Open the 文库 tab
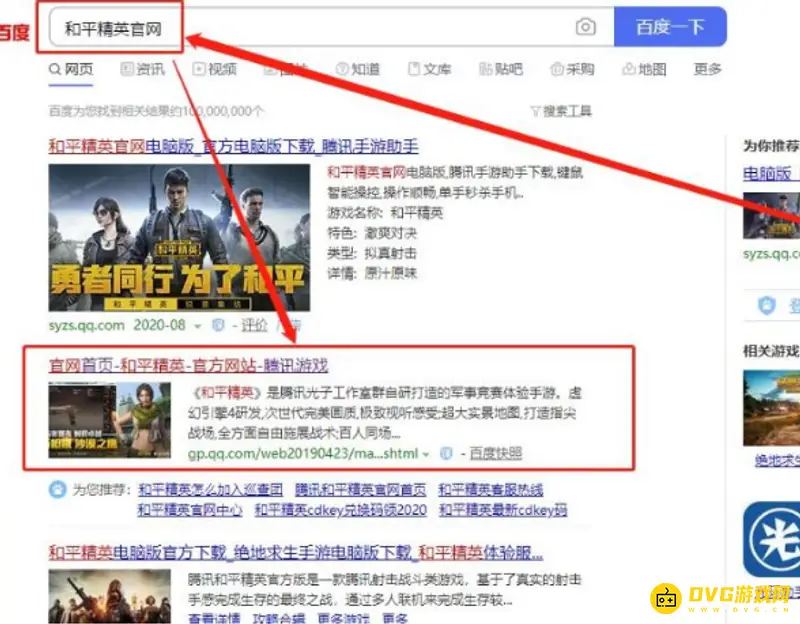800x624 pixels. (430, 69)
